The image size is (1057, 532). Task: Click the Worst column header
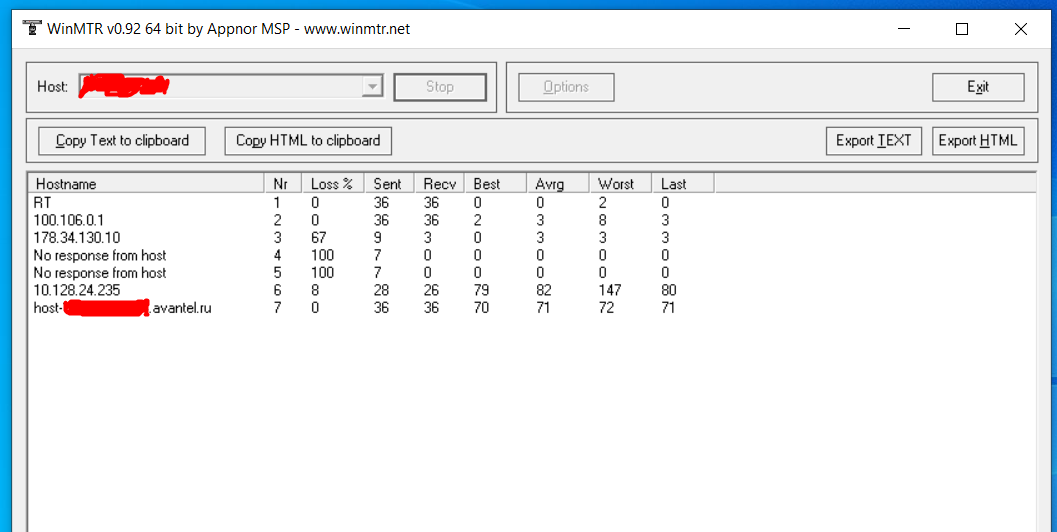621,184
